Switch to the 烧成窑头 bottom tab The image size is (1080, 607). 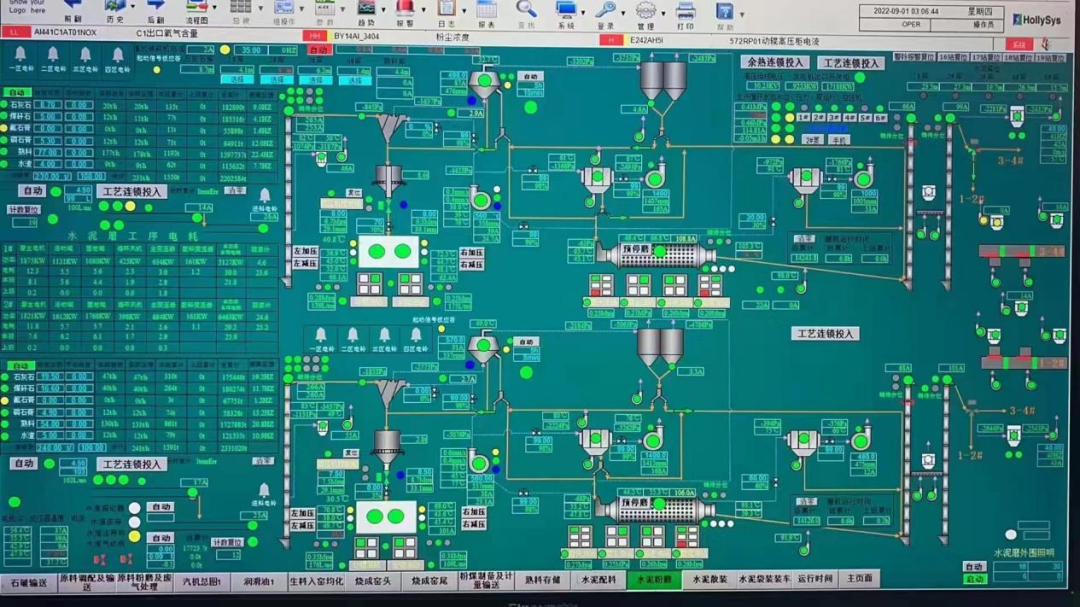pyautogui.click(x=372, y=580)
